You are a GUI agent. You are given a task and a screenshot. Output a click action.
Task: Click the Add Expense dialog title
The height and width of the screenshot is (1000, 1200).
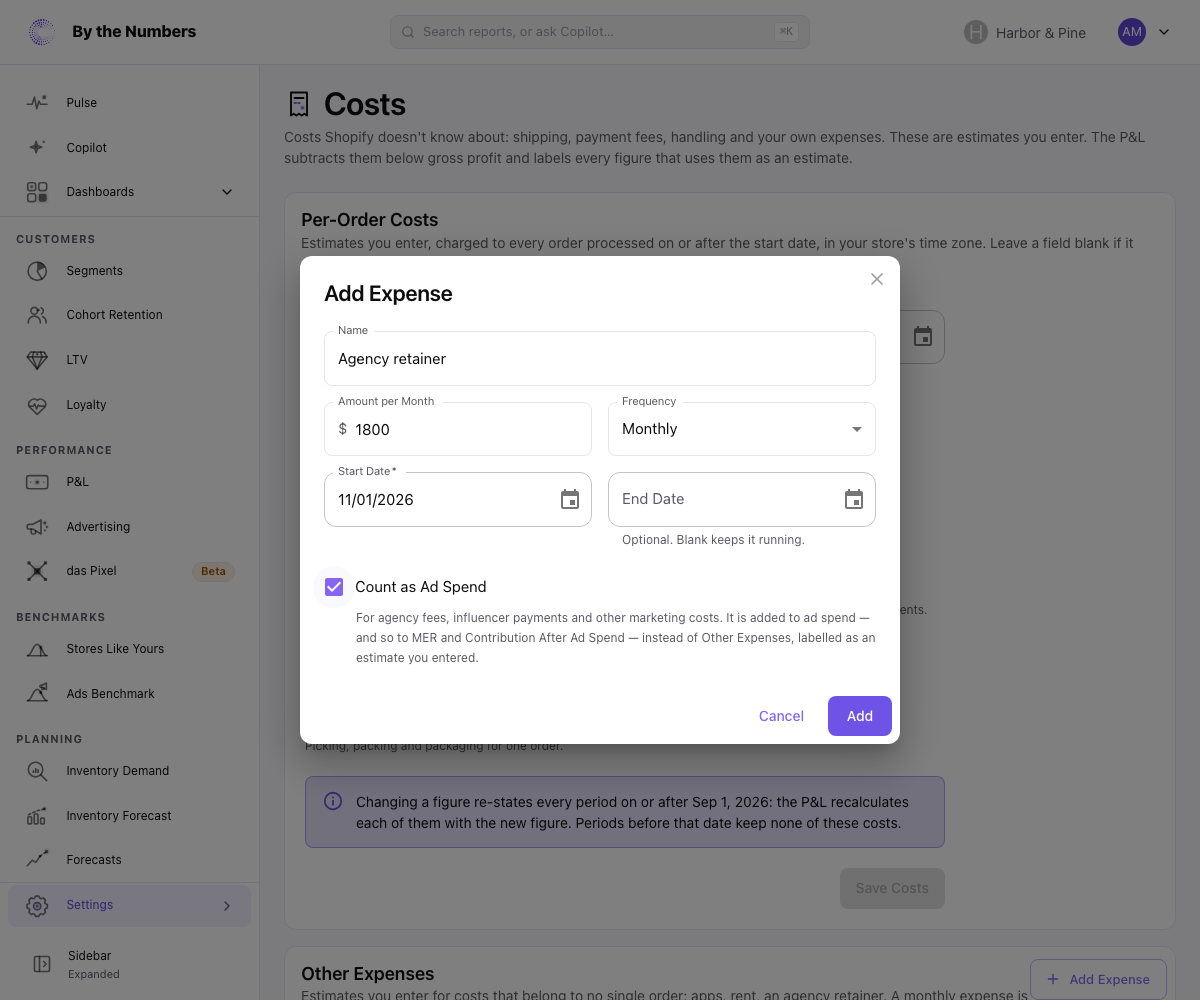(x=388, y=294)
